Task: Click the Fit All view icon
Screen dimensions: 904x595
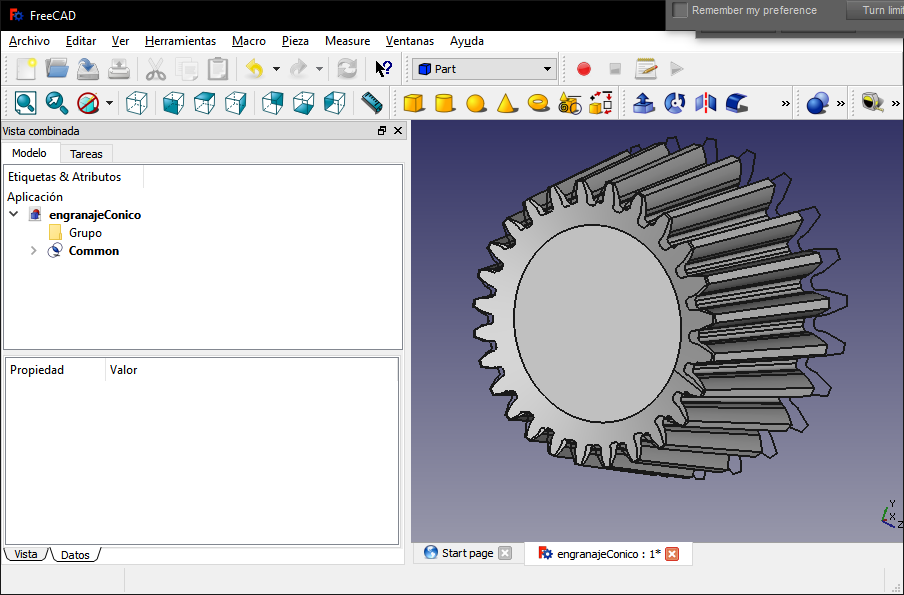Action: point(25,103)
